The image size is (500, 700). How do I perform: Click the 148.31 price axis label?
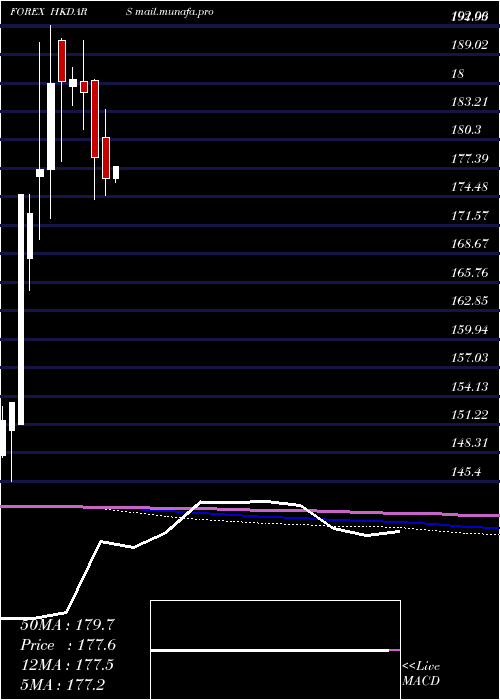tap(471, 443)
